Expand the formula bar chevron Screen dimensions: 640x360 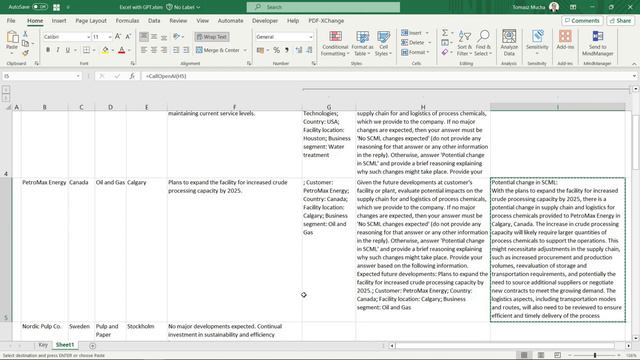tap(634, 76)
